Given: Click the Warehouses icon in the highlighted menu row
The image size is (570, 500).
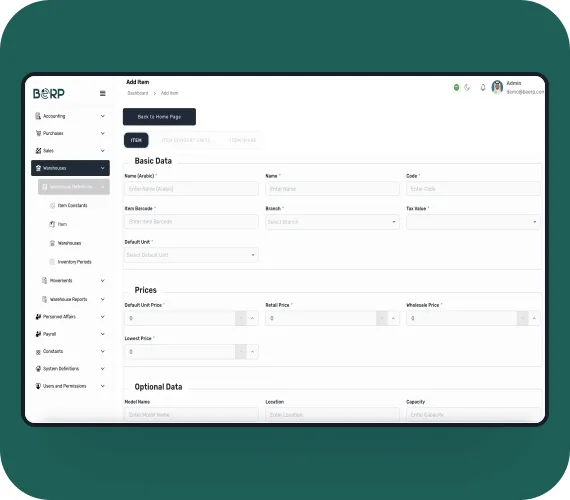Looking at the screenshot, I should 38,168.
